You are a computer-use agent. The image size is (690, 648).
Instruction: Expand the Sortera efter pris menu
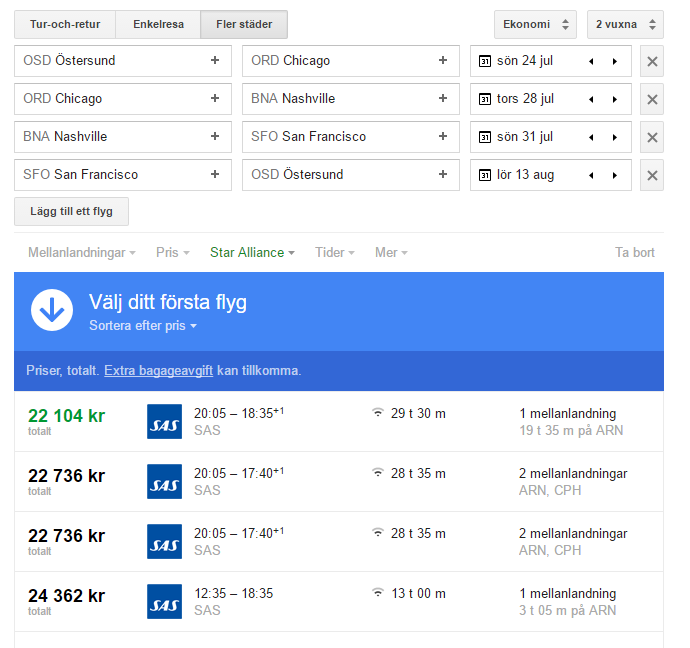(143, 326)
